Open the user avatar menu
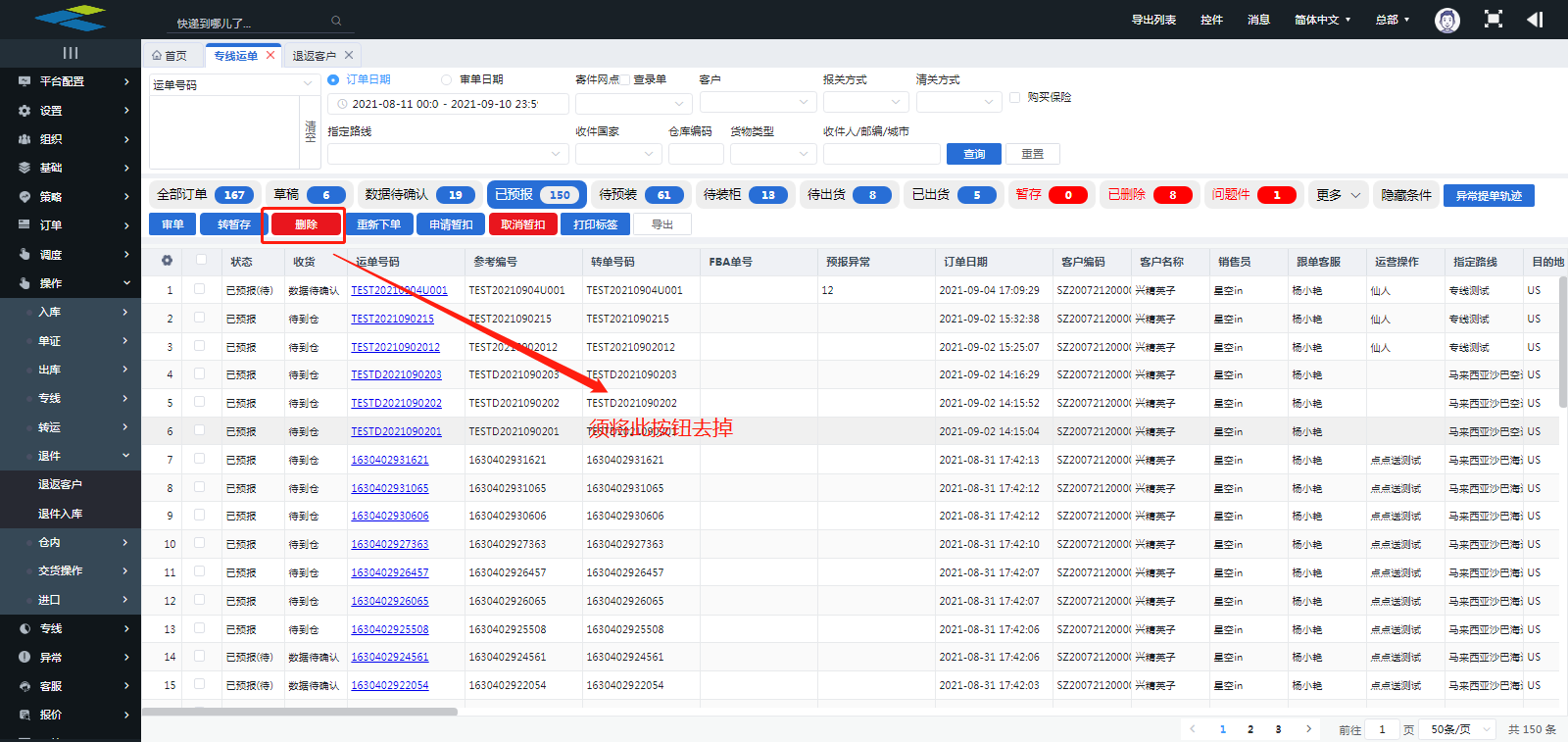This screenshot has height=742, width=1568. 1446,20
